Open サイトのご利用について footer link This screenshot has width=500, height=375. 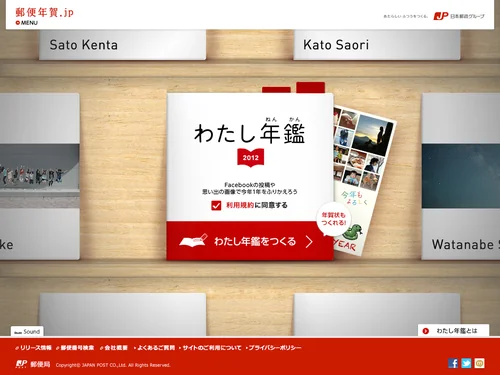210,348
